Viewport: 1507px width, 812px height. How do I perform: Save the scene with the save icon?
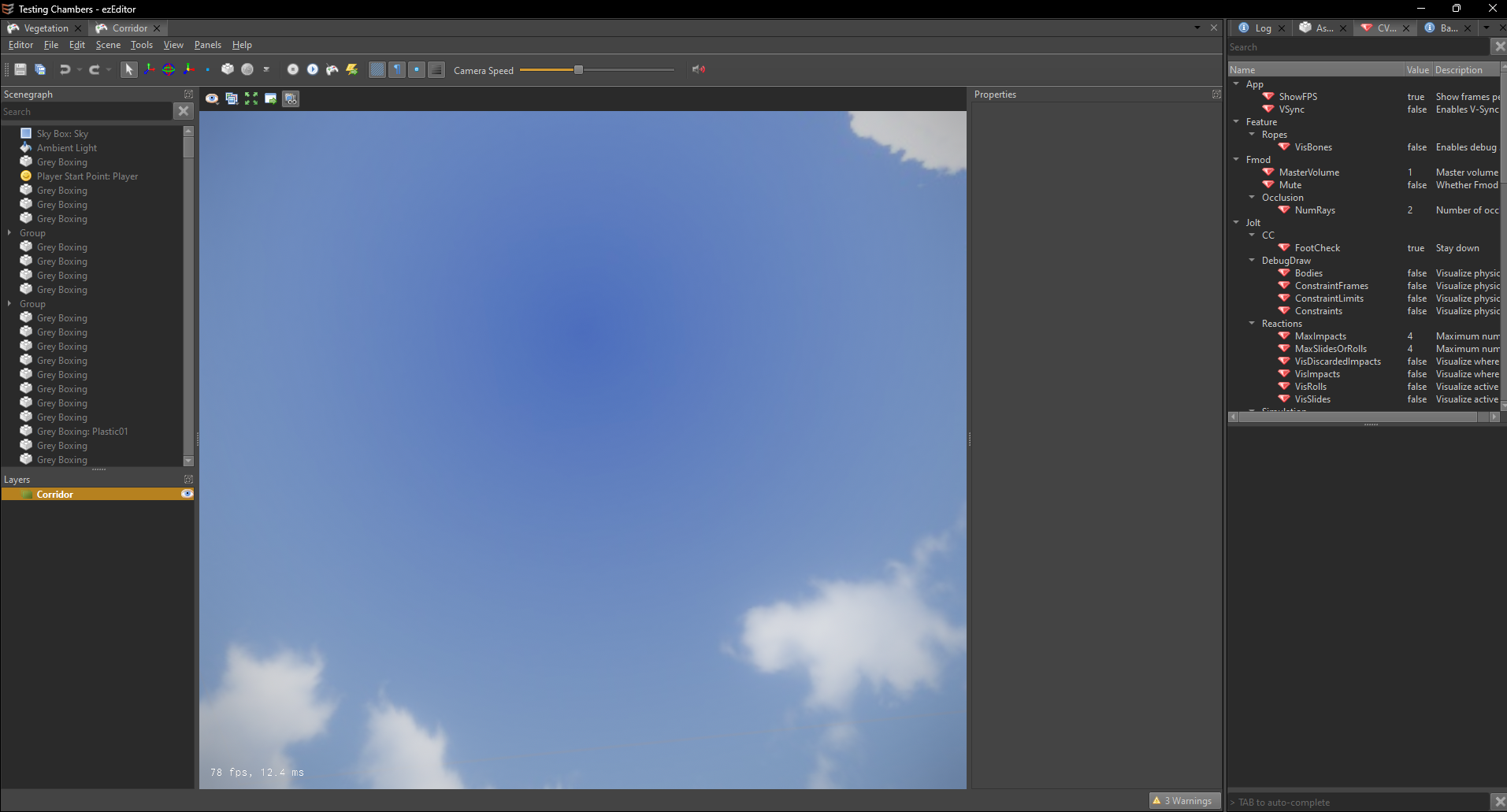pos(20,69)
